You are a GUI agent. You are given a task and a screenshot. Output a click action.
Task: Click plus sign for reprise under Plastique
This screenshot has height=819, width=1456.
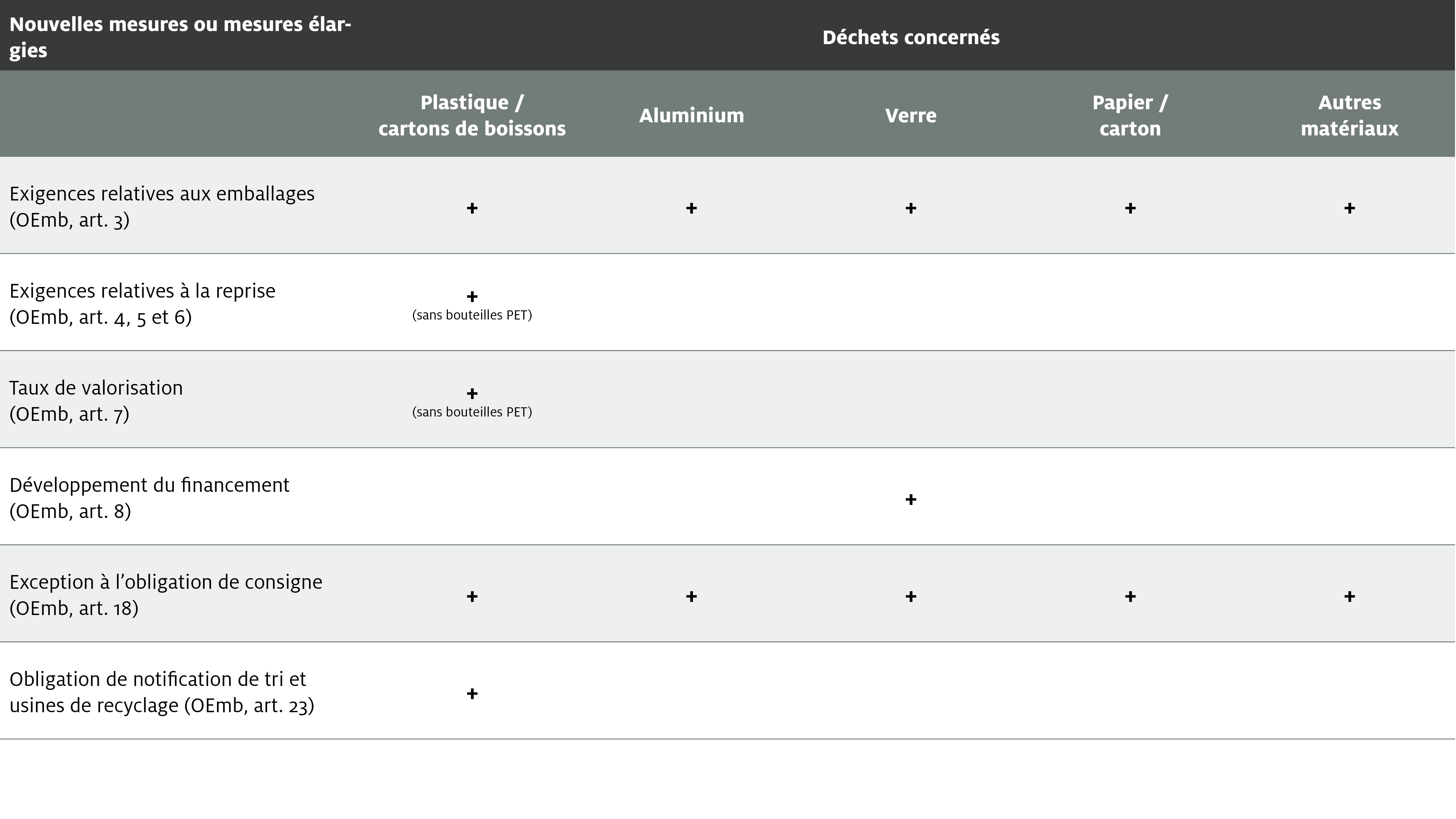point(472,296)
